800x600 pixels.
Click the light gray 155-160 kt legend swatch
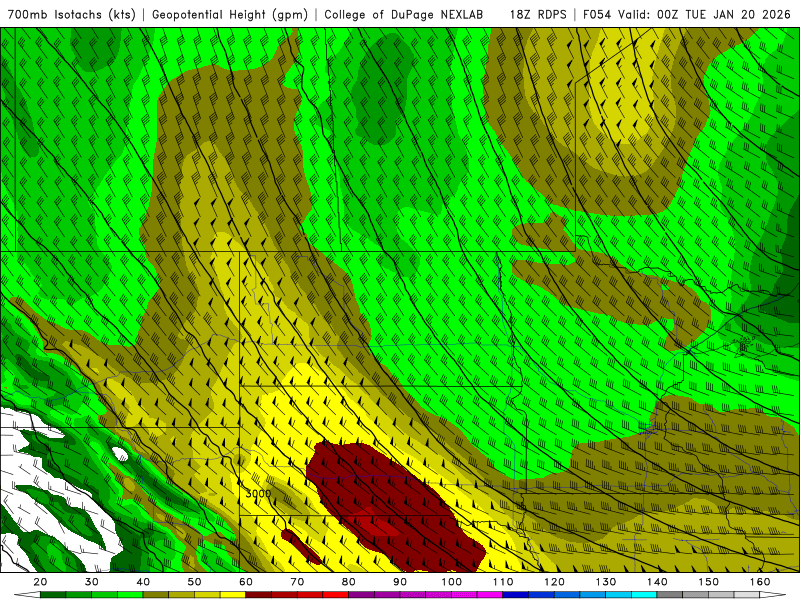(x=747, y=594)
